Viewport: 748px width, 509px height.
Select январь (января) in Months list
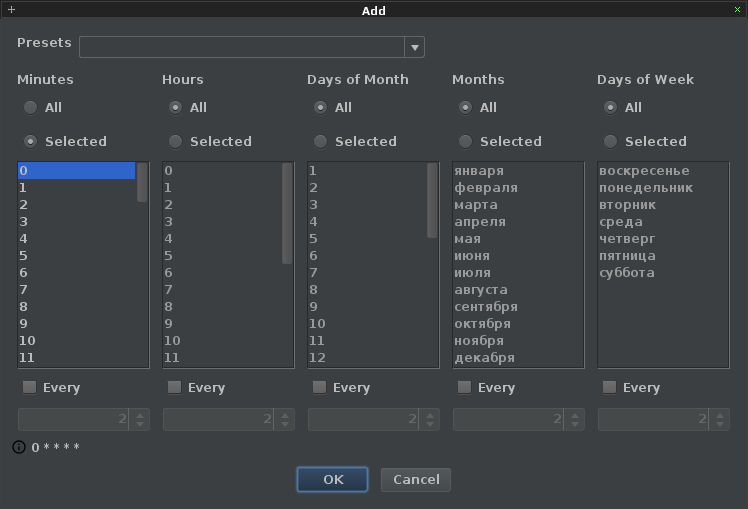pyautogui.click(x=519, y=171)
